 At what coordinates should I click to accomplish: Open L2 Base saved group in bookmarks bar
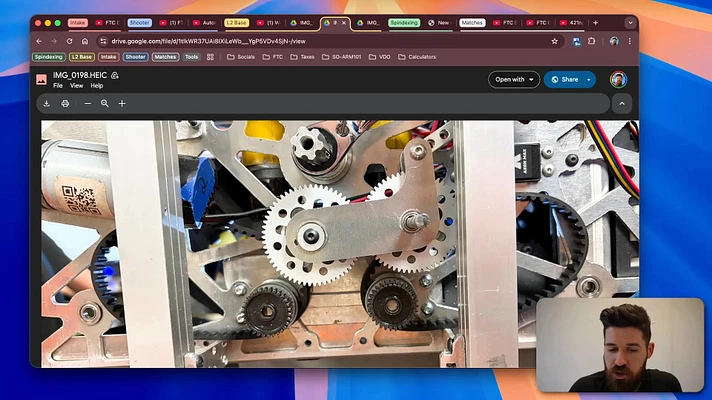[82, 57]
